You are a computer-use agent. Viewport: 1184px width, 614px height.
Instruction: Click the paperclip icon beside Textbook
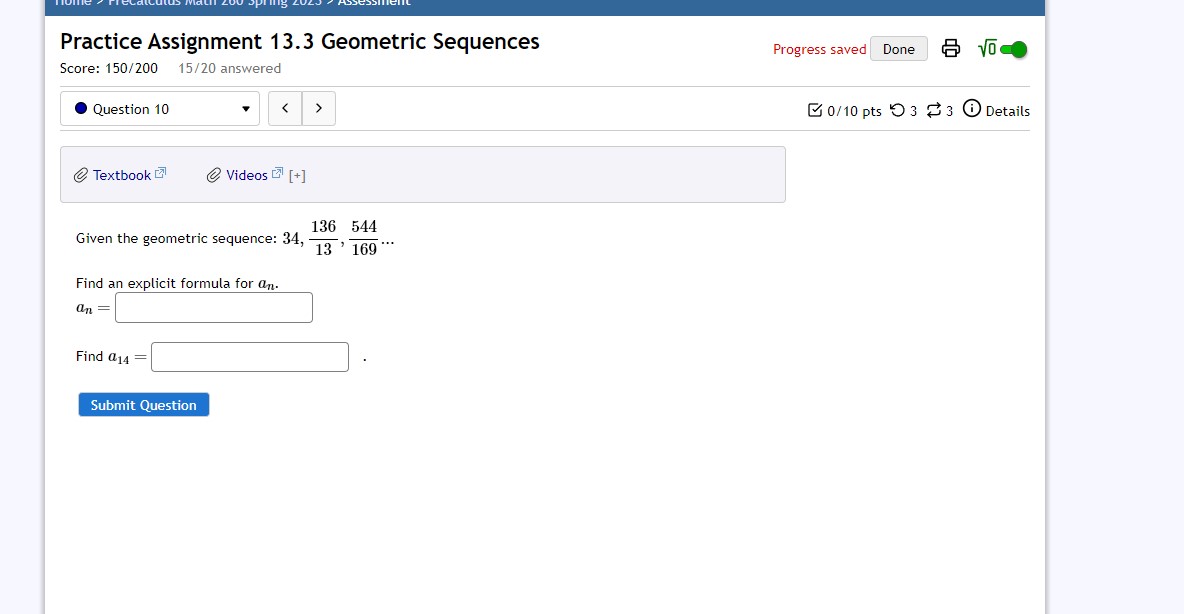point(81,174)
